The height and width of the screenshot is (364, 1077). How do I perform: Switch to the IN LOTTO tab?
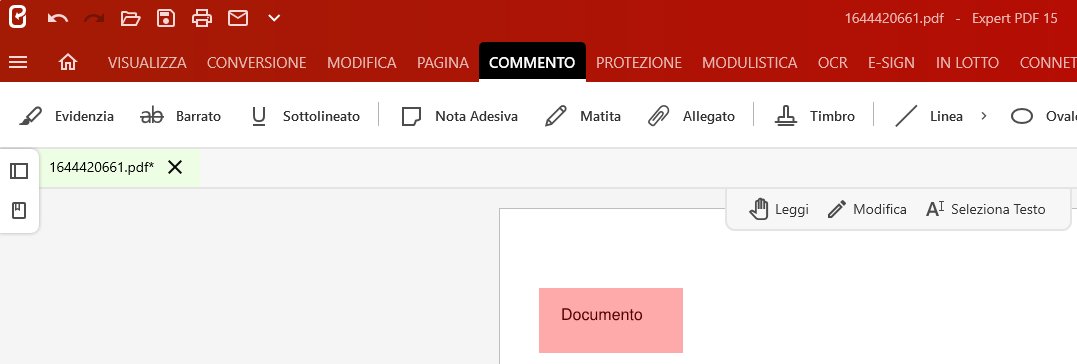tap(967, 62)
